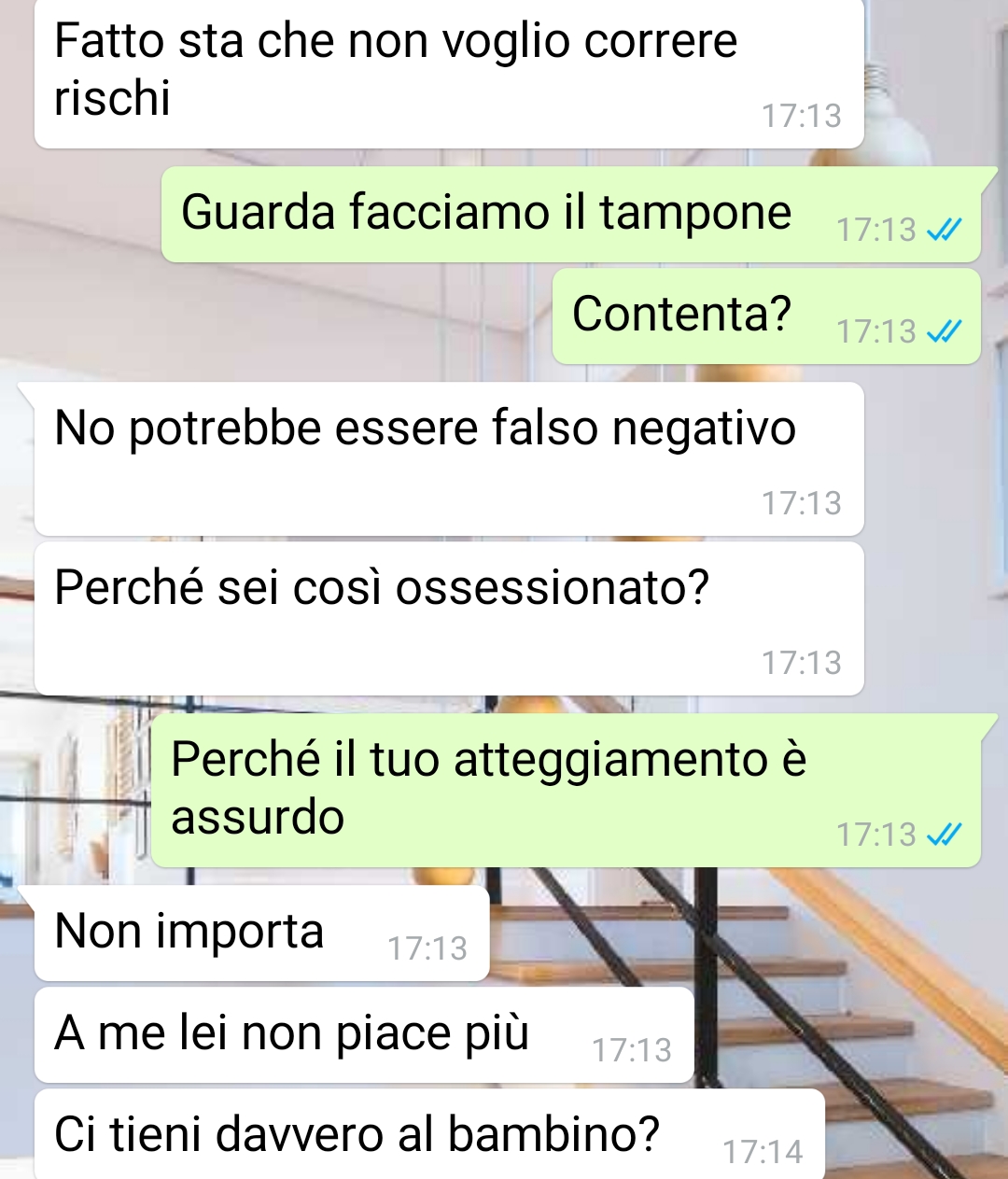Tap timestamp under 'Perché sei così ossessionato?'
This screenshot has width=1008, height=1179.
pyautogui.click(x=802, y=664)
